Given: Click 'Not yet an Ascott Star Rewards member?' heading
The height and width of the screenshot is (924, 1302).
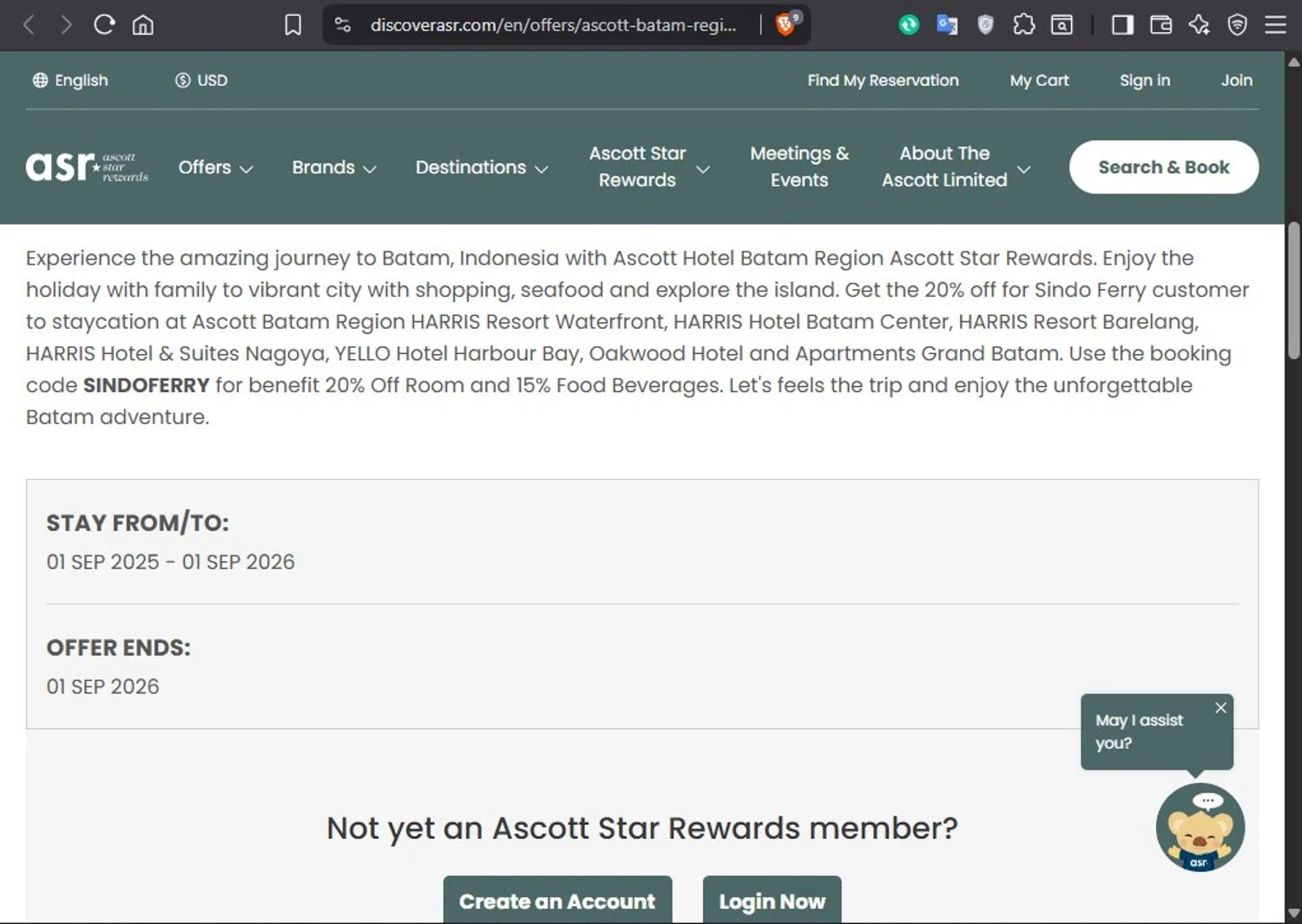Looking at the screenshot, I should (x=642, y=828).
